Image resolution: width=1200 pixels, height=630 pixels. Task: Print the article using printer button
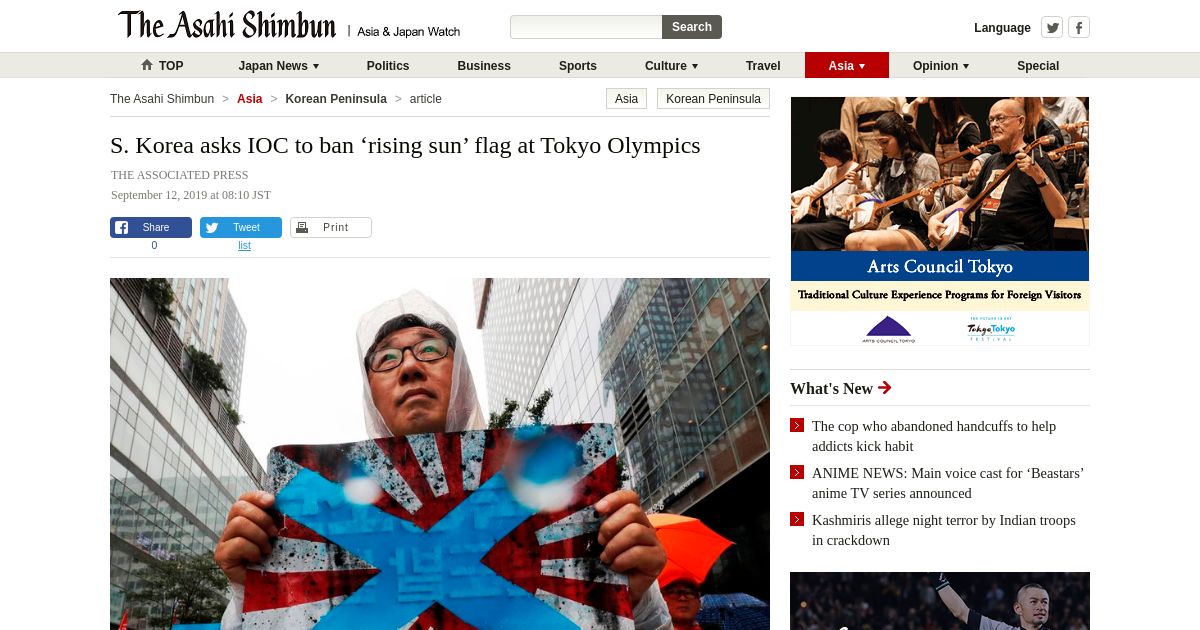point(331,228)
